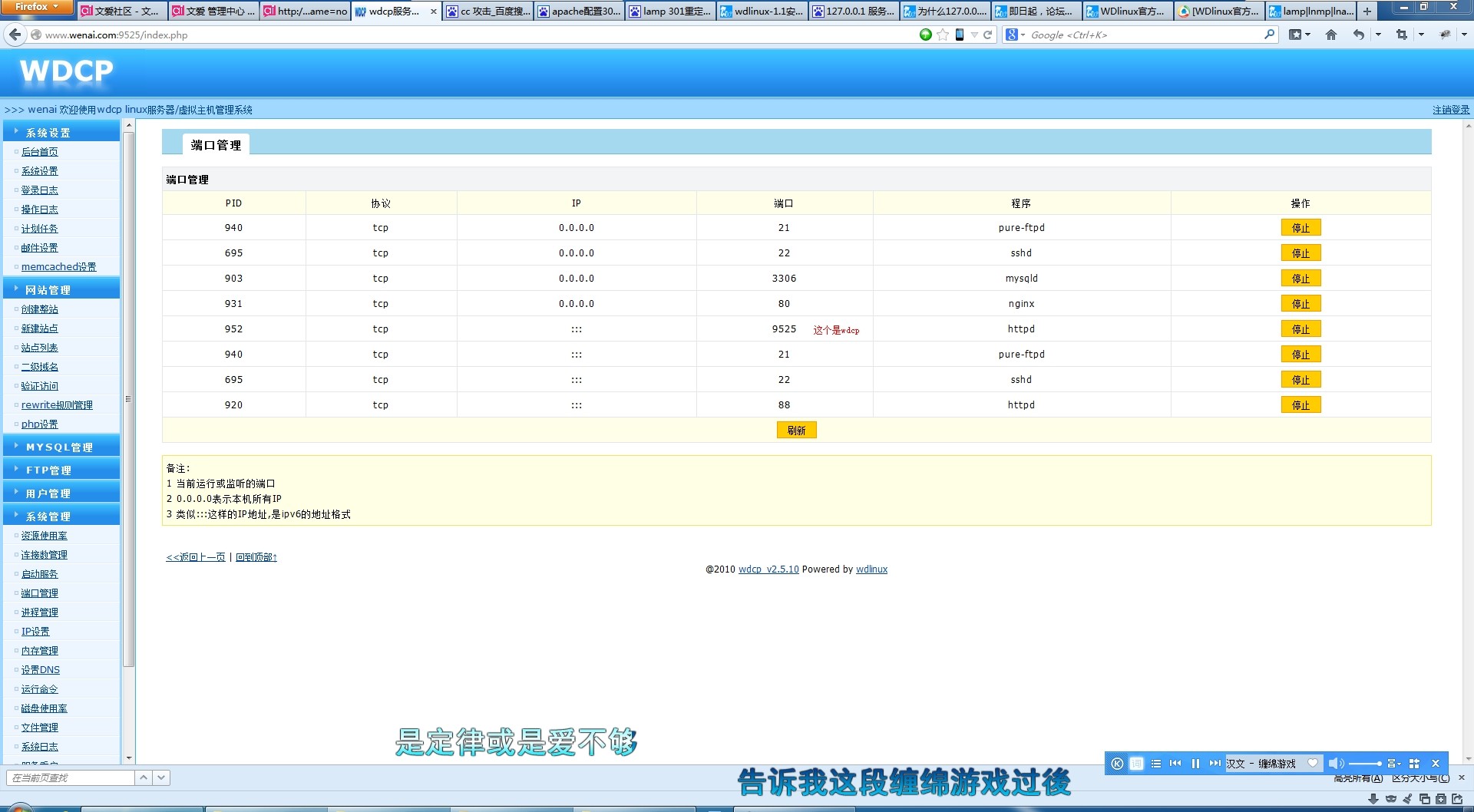This screenshot has width=1474, height=812.
Task: Click the undo arrow toolbar icon
Action: click(x=1359, y=35)
